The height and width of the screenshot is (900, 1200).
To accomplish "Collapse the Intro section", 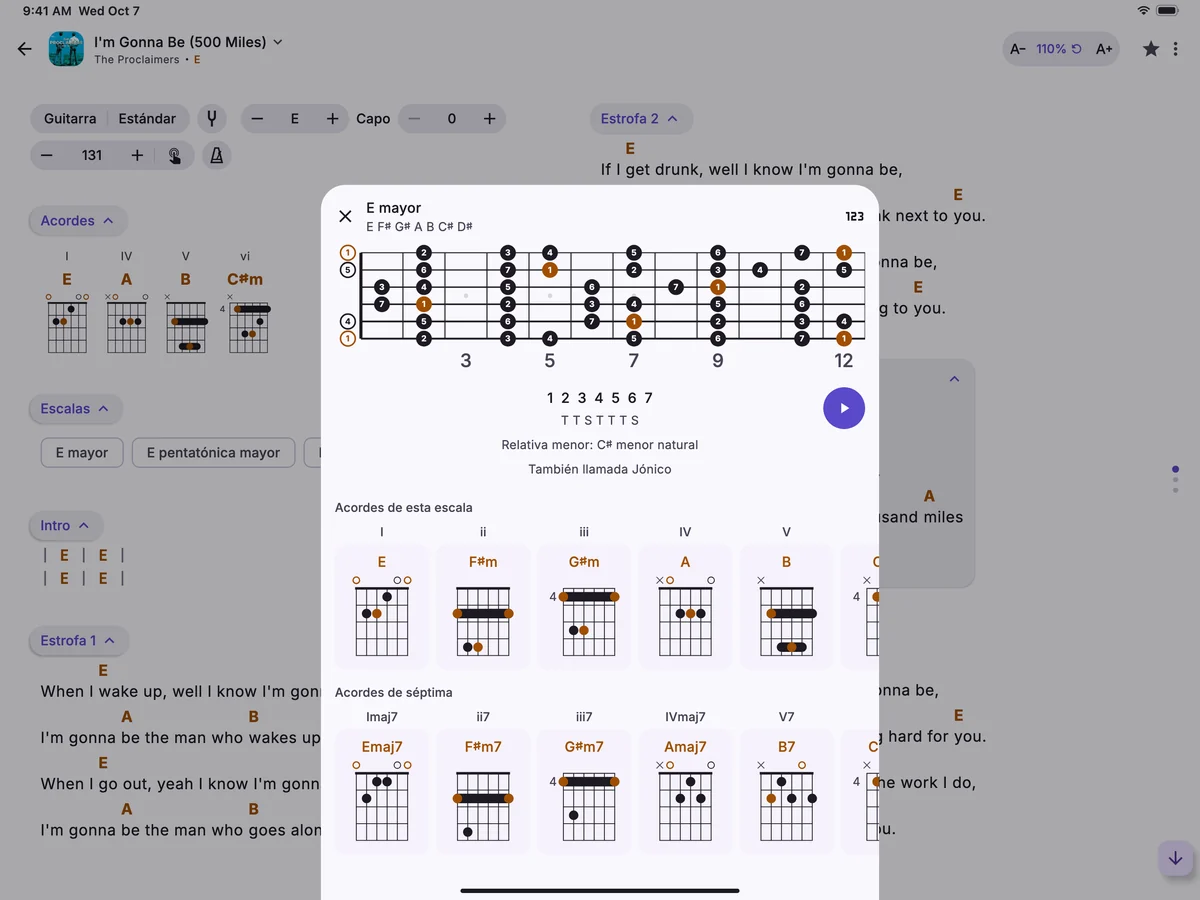I will (x=65, y=525).
